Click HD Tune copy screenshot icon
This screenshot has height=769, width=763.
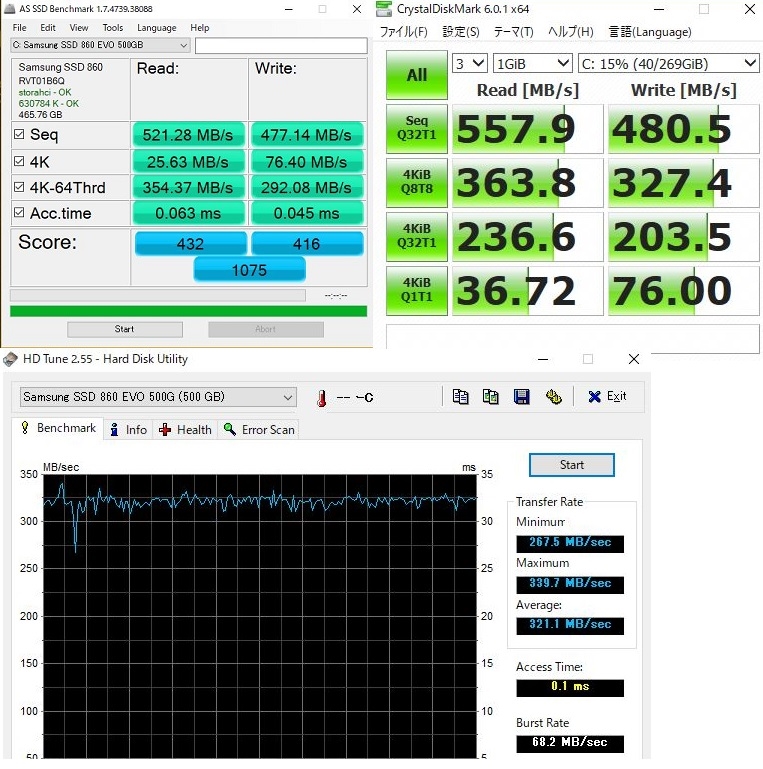490,396
